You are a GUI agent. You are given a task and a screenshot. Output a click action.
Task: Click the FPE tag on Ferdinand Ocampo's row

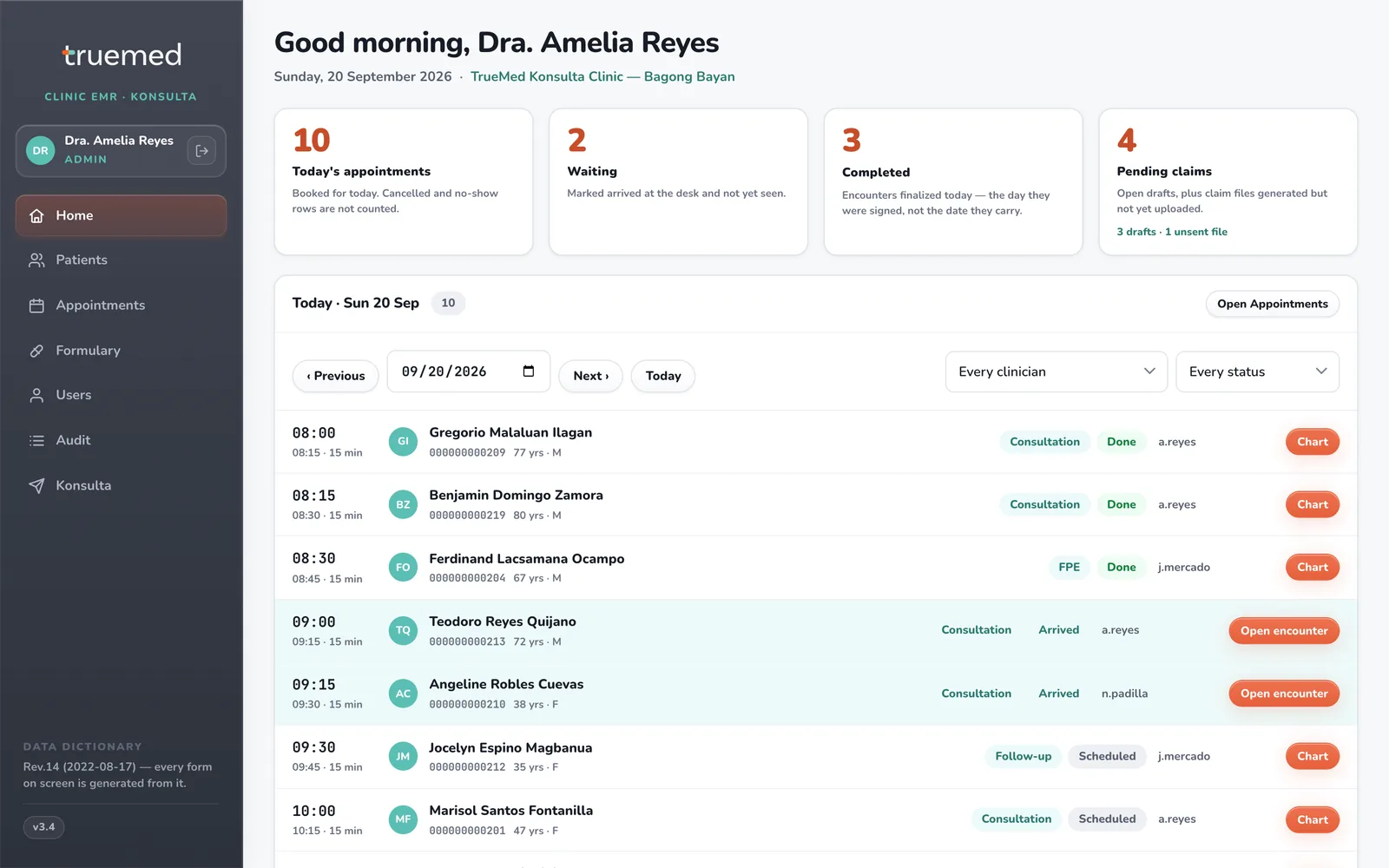pyautogui.click(x=1069, y=568)
